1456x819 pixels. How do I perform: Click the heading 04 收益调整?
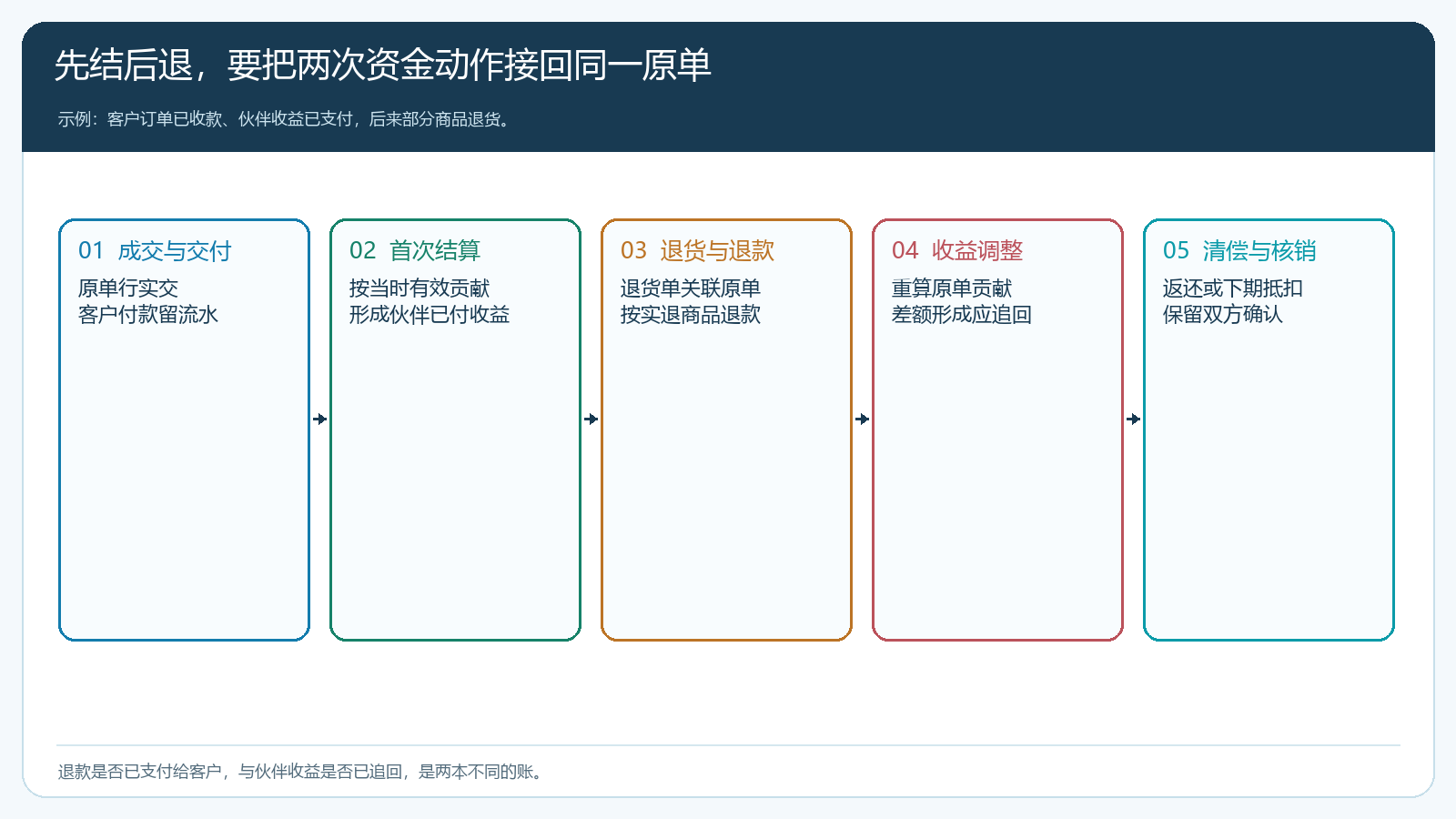[957, 251]
